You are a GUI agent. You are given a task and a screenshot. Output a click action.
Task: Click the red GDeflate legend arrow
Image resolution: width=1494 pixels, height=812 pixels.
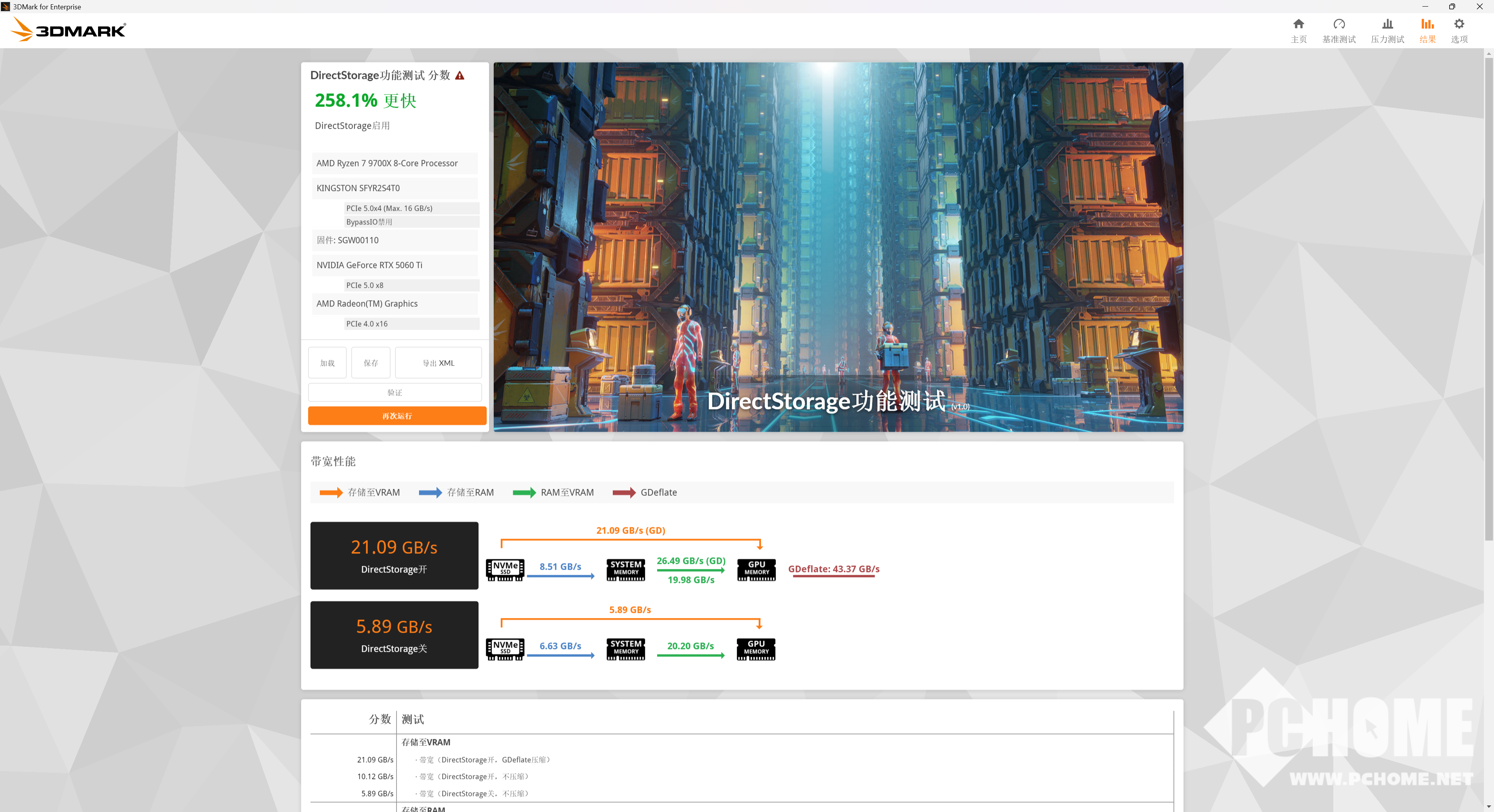pyautogui.click(x=624, y=492)
